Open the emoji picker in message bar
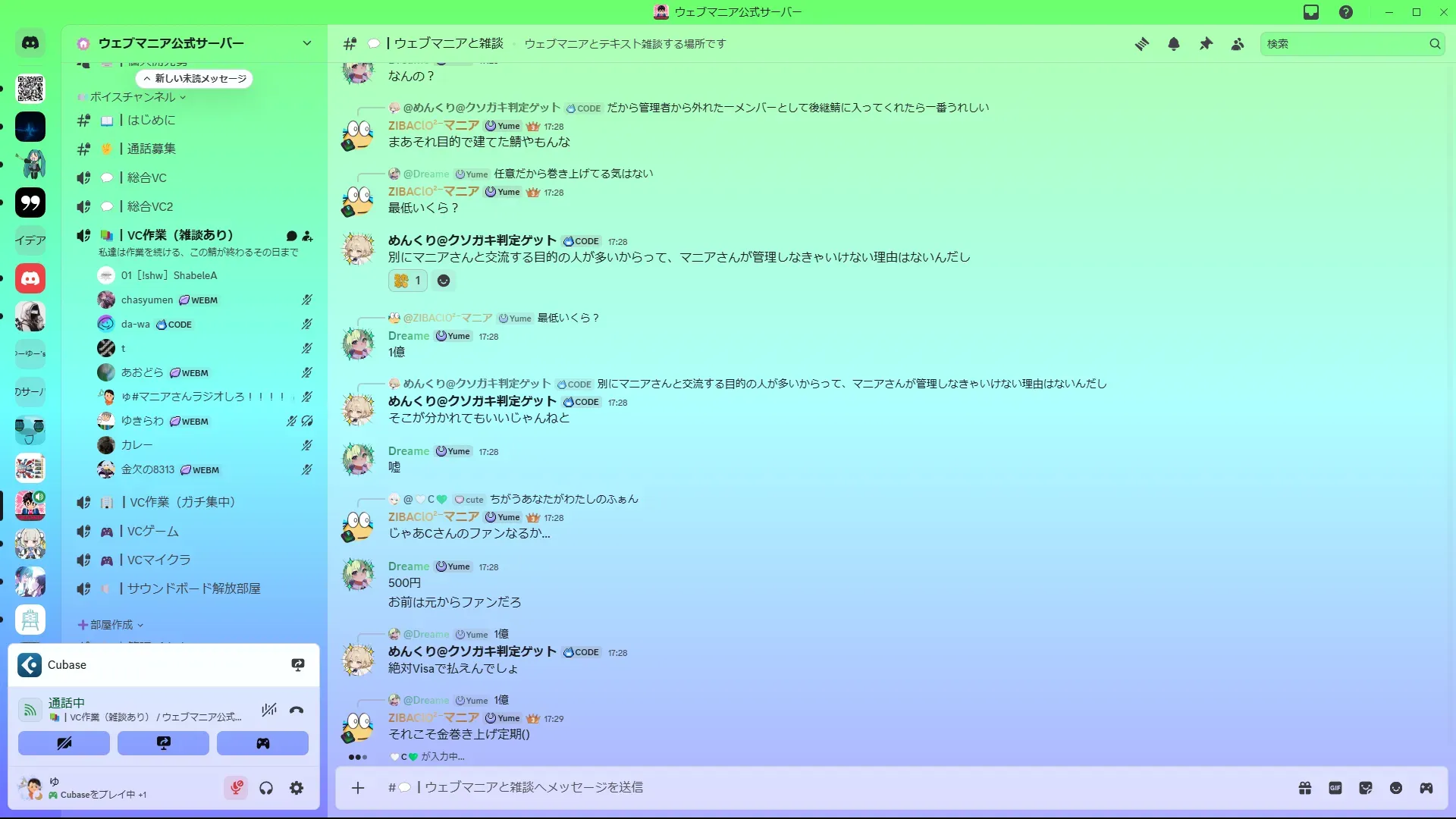This screenshot has height=819, width=1456. [x=1396, y=788]
